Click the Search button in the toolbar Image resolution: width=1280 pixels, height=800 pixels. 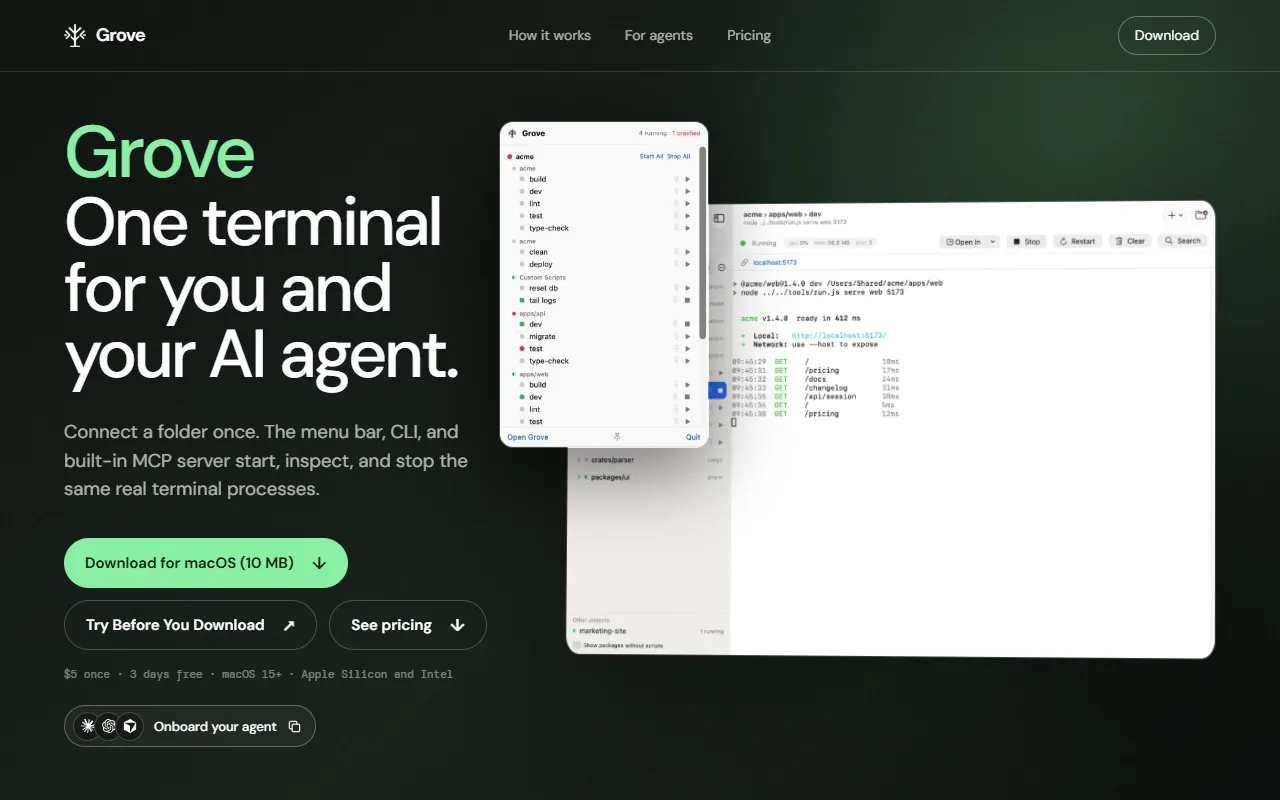click(x=1183, y=241)
